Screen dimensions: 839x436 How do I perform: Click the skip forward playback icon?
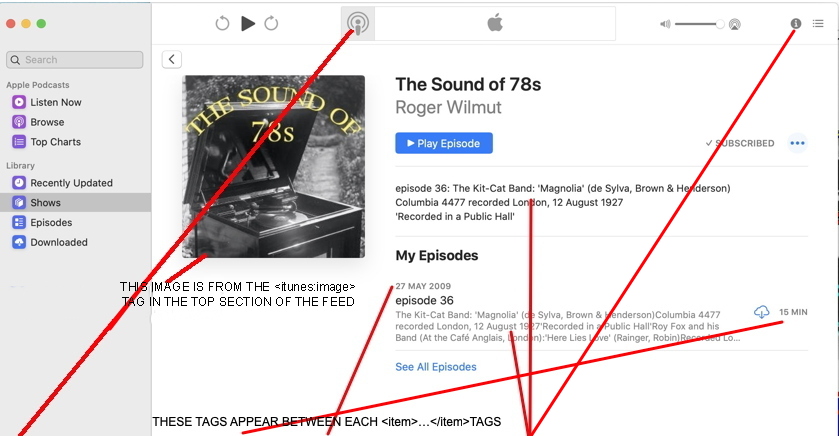pos(271,24)
